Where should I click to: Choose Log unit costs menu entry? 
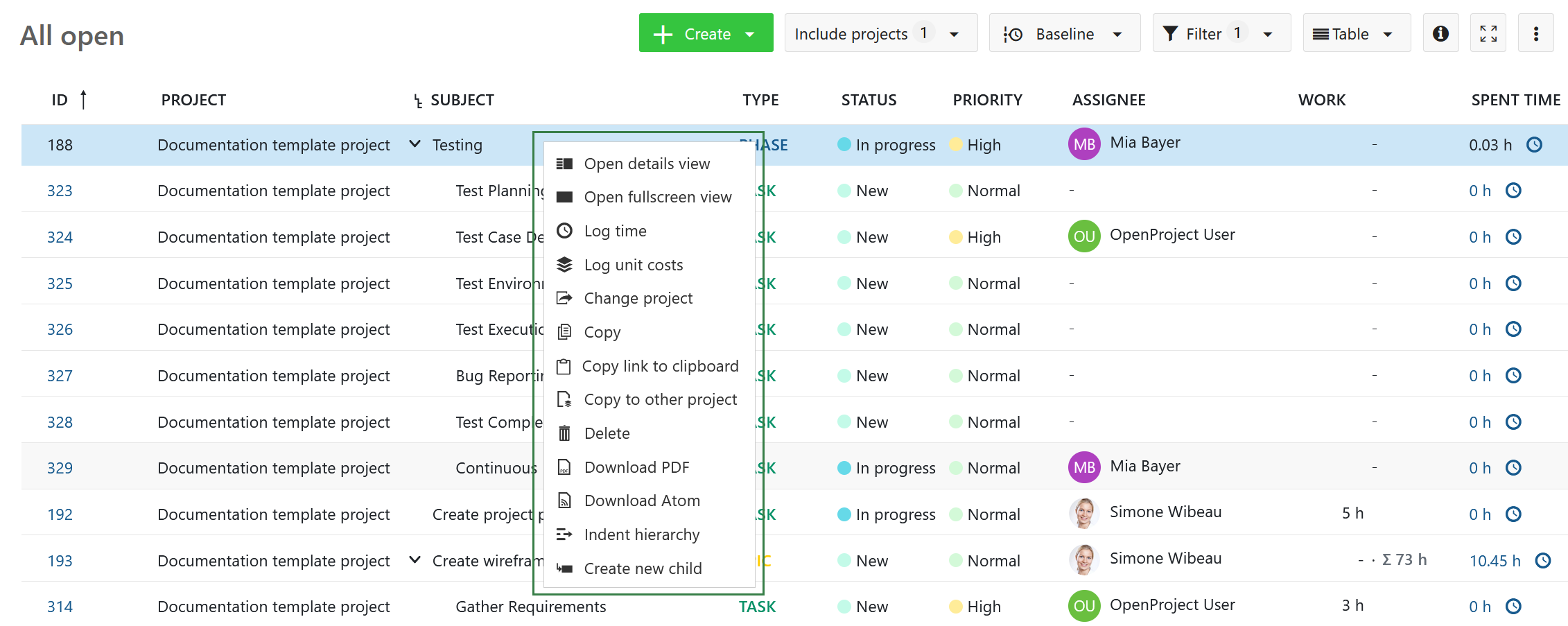(x=633, y=266)
